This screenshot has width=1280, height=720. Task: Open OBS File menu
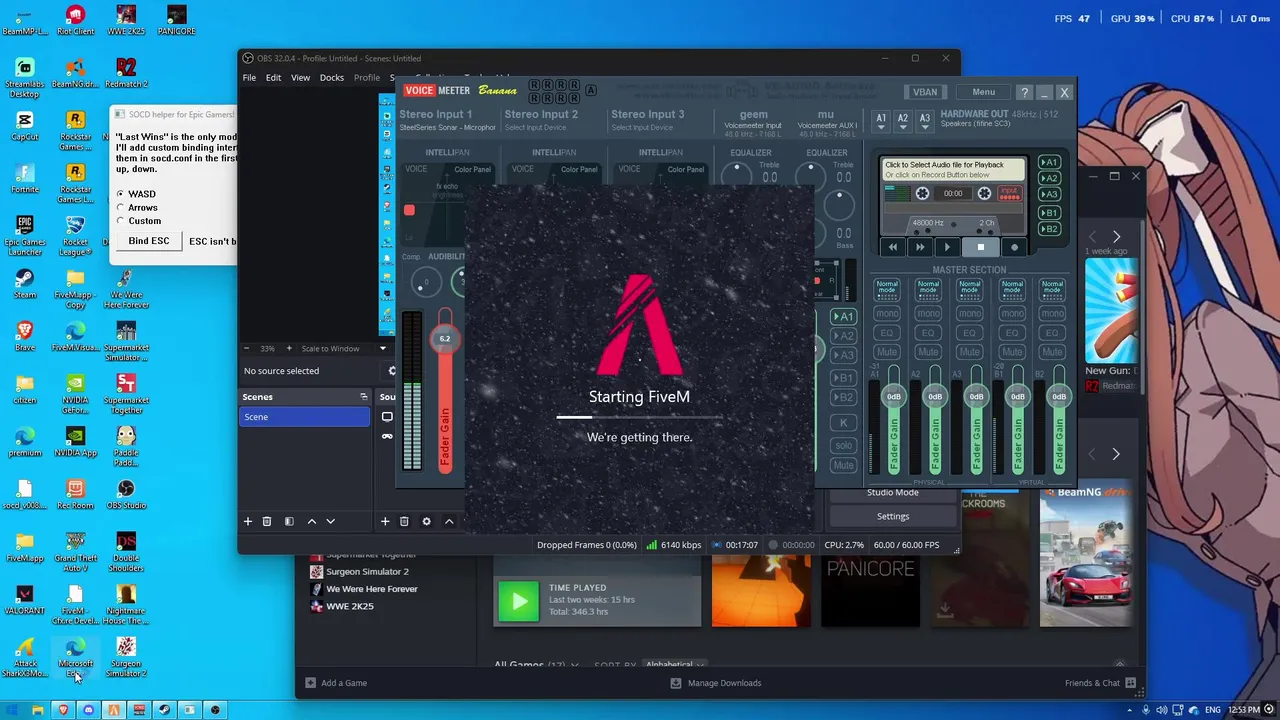point(249,78)
